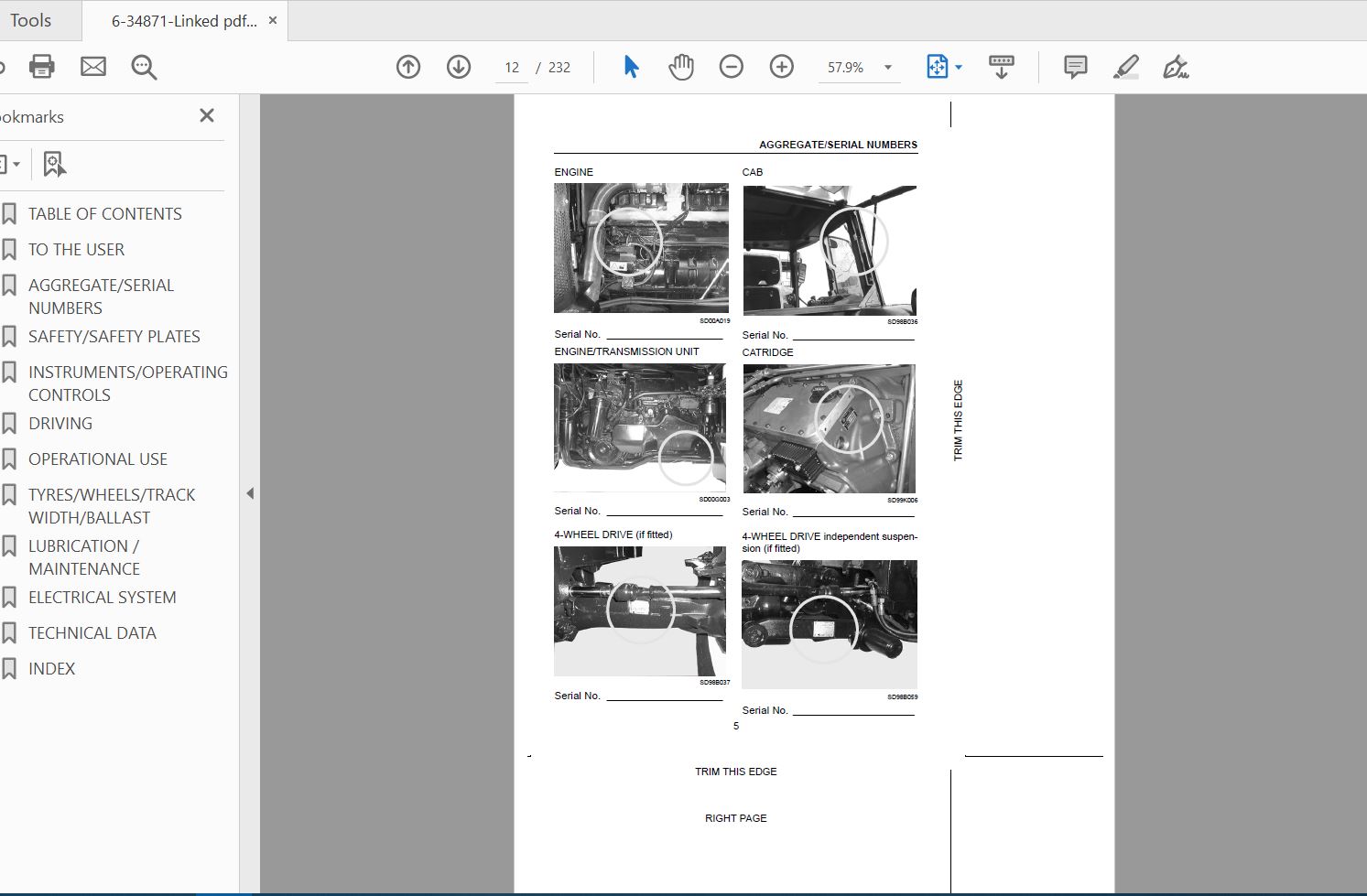The image size is (1367, 896).
Task: Click the page number input field
Action: coord(512,68)
